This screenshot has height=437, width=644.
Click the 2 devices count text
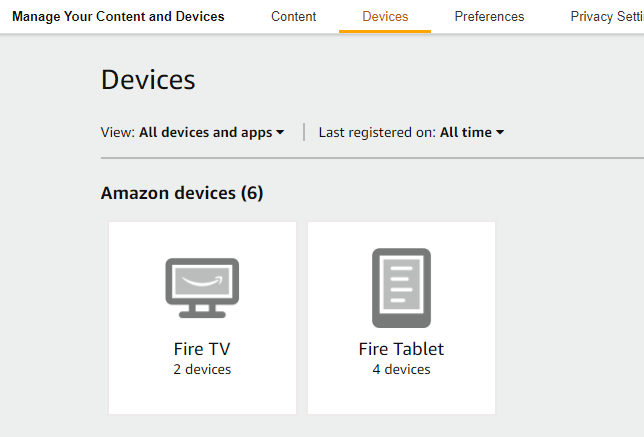click(202, 370)
